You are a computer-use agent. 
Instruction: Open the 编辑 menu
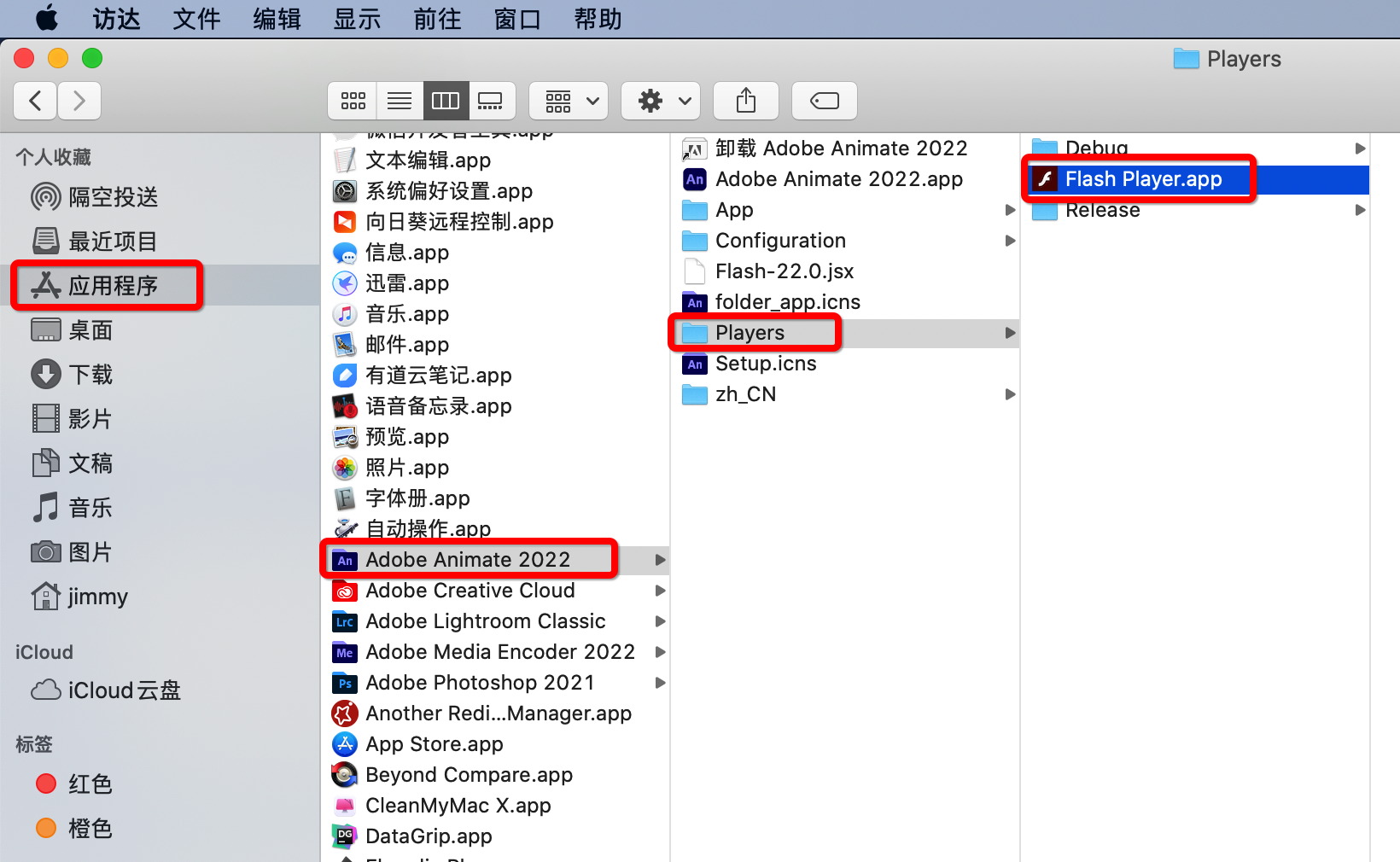tap(277, 18)
